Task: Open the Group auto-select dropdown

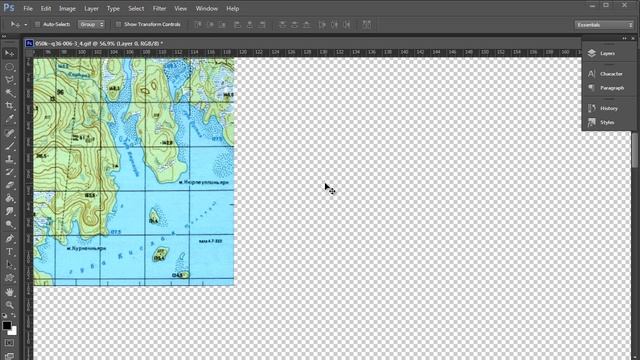Action: [91, 24]
